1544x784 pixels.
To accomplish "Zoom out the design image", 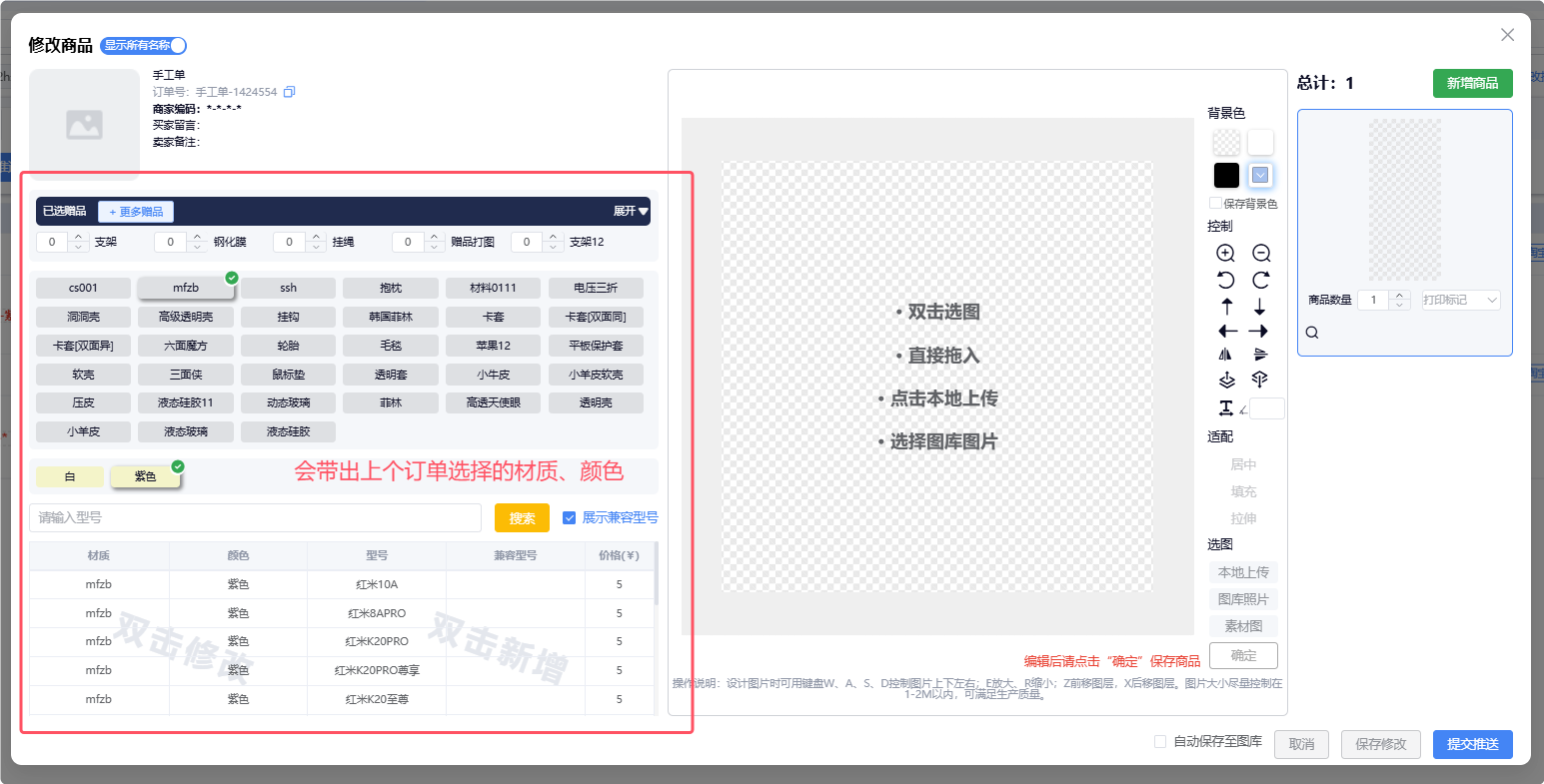I will [1261, 254].
